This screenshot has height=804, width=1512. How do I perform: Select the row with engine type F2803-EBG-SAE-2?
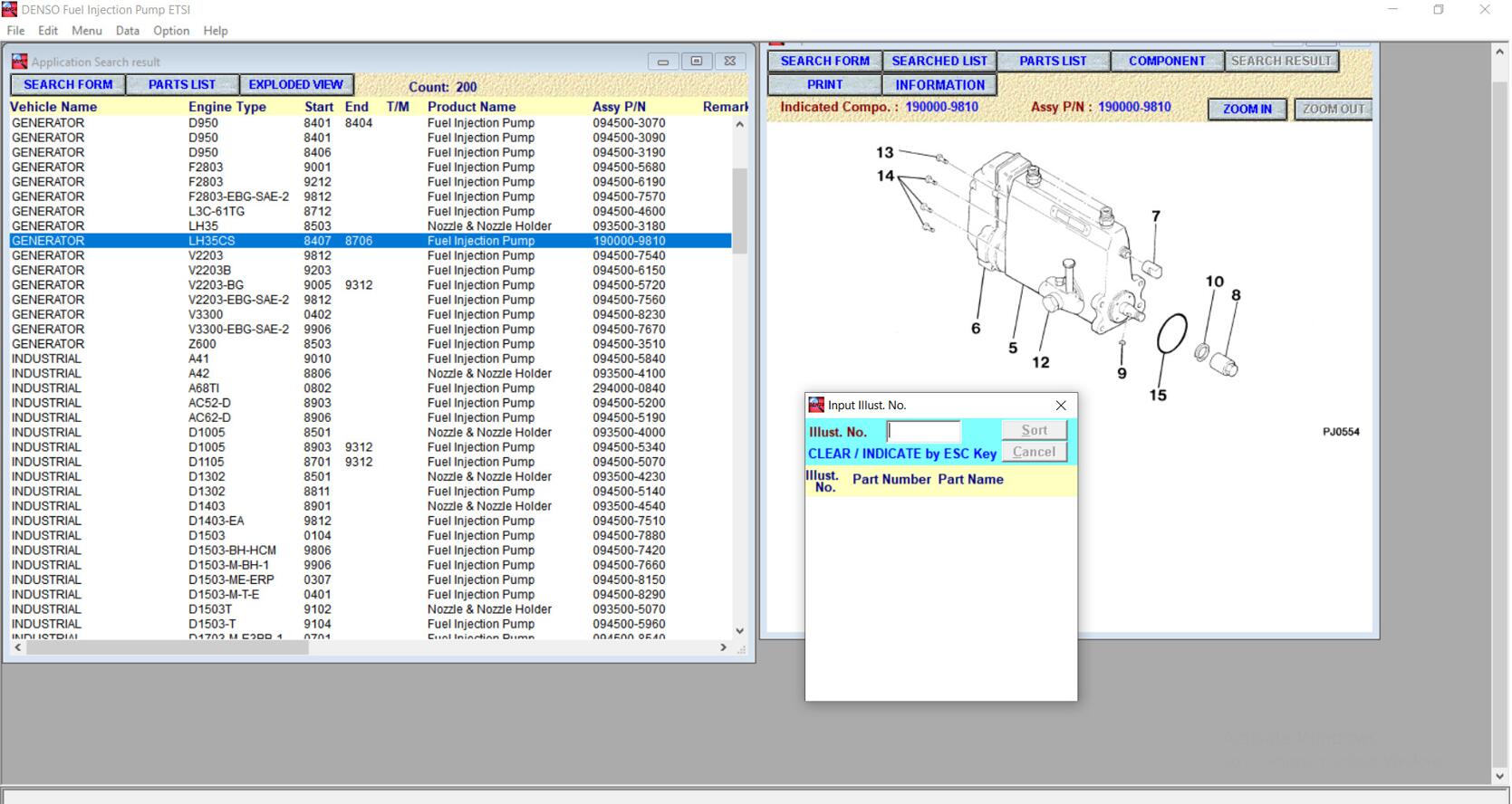371,196
